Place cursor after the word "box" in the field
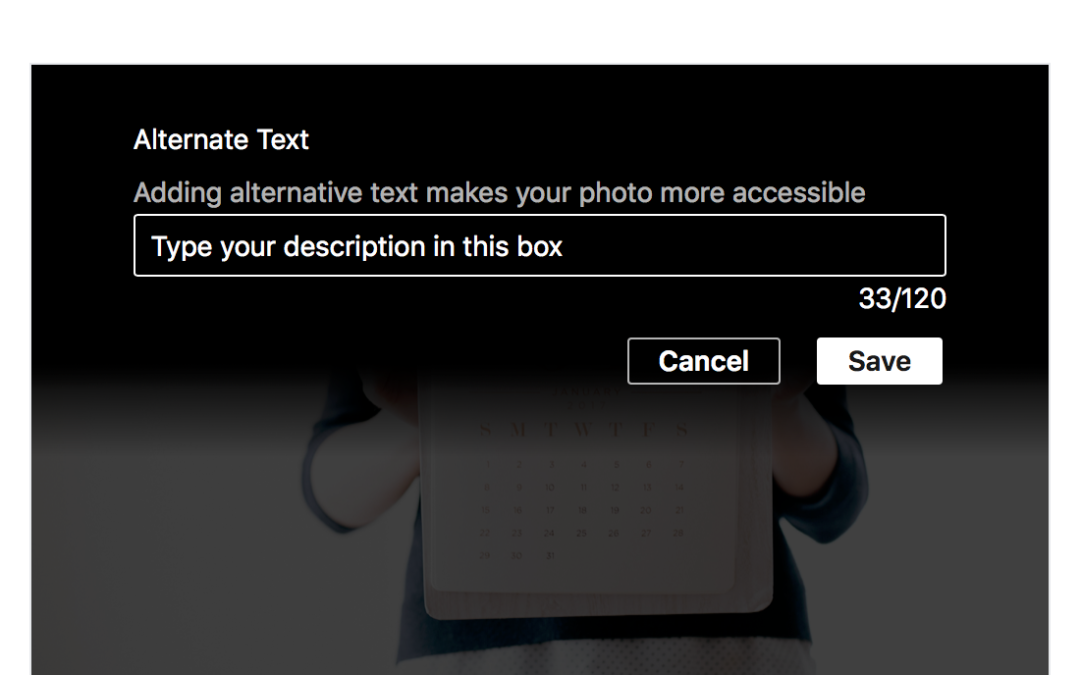This screenshot has height=675, width=1080. pos(564,246)
